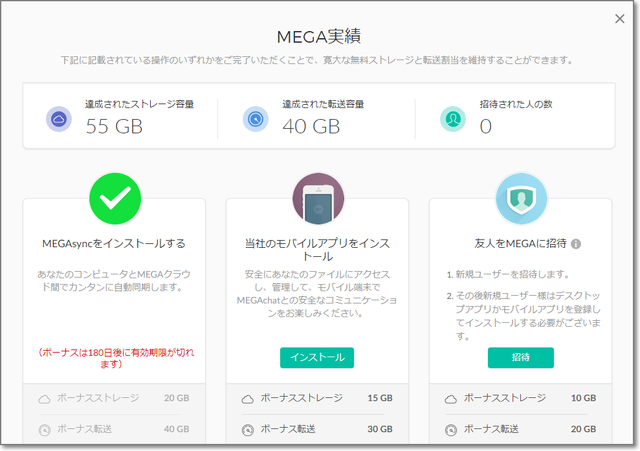Screen dimensions: 640x451
Task: Click the transfer quota gauge icon
Action: (x=256, y=119)
